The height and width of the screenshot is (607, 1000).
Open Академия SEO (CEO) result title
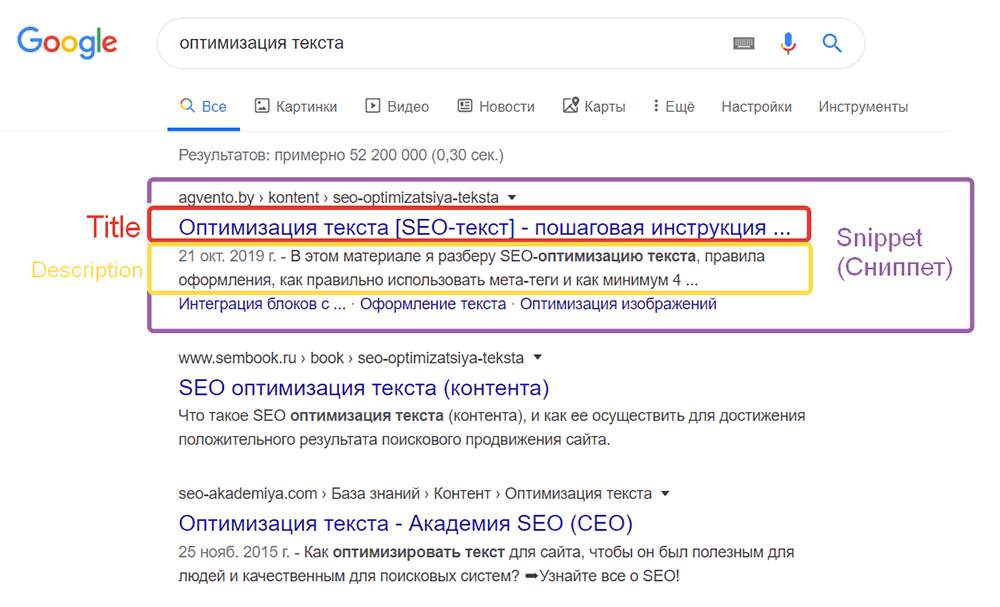click(x=405, y=523)
